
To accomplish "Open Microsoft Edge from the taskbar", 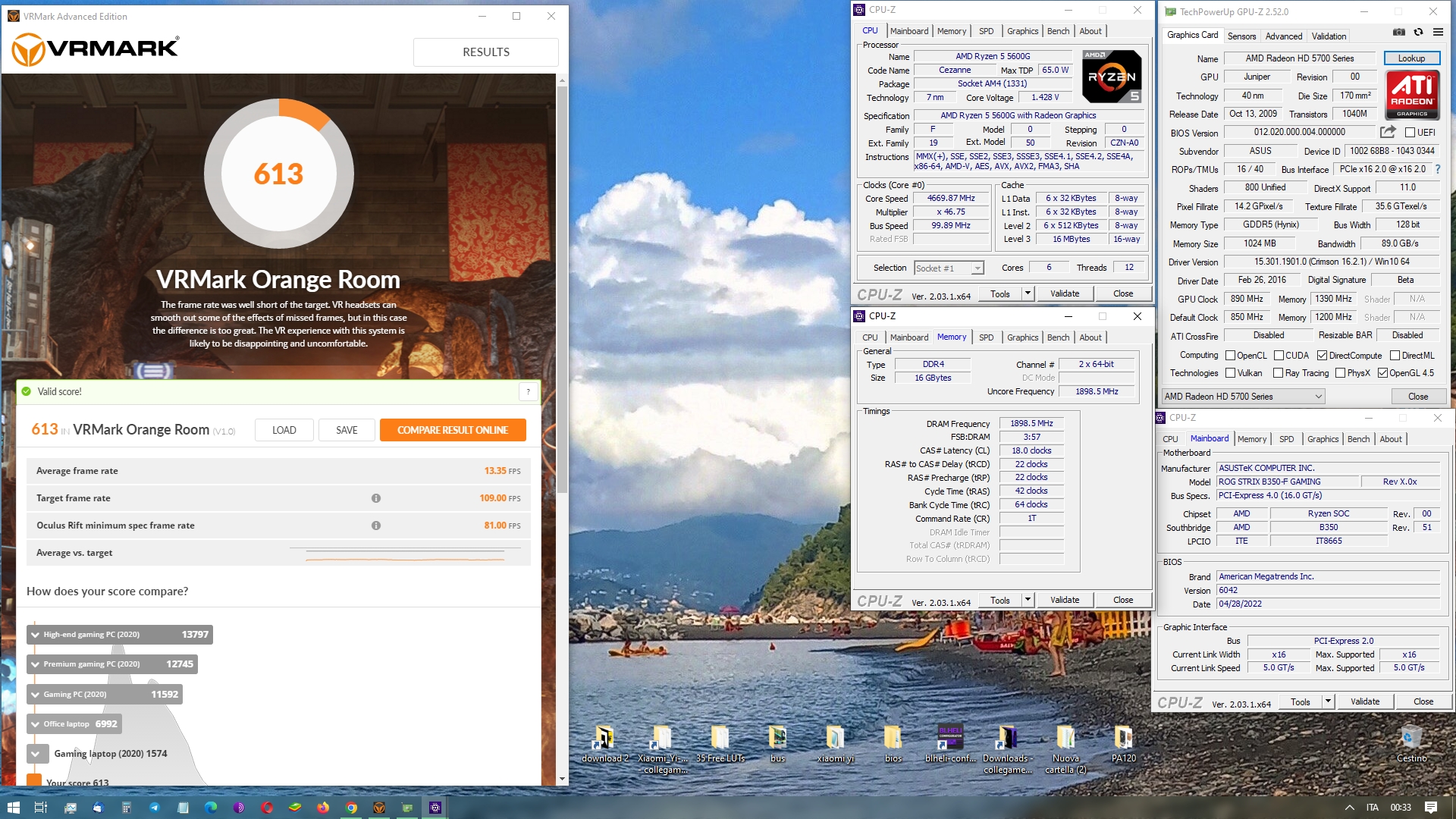I will click(x=211, y=808).
